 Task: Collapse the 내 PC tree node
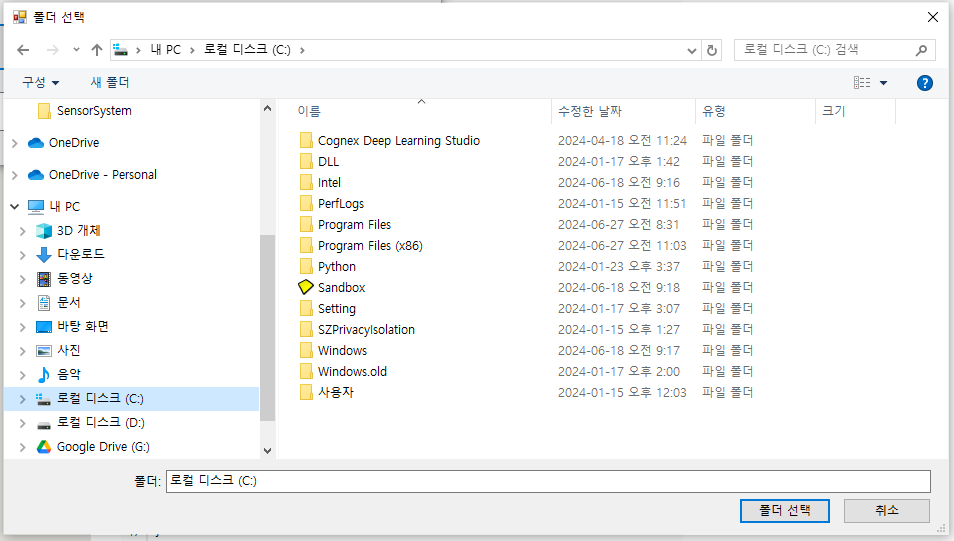pyautogui.click(x=15, y=207)
